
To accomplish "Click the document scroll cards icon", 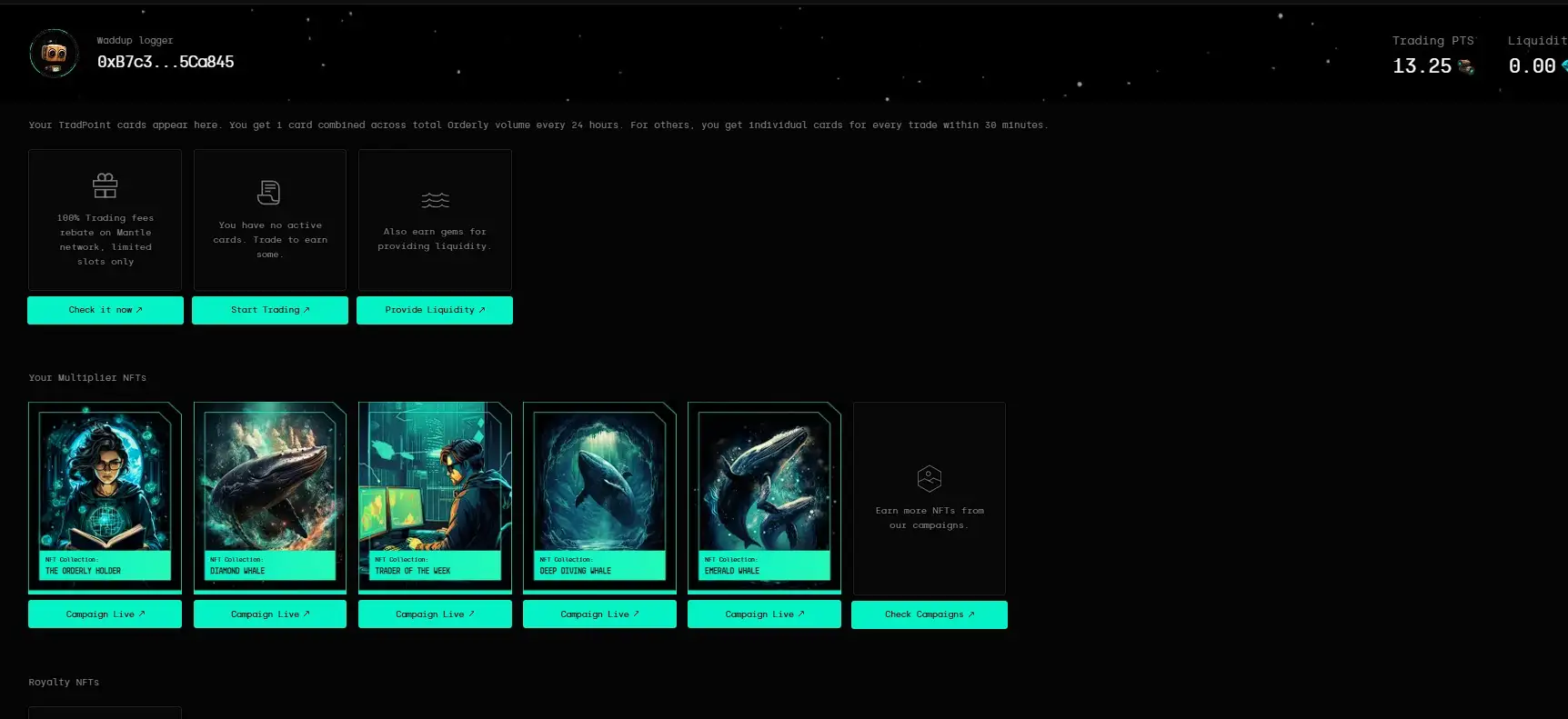I will [269, 193].
